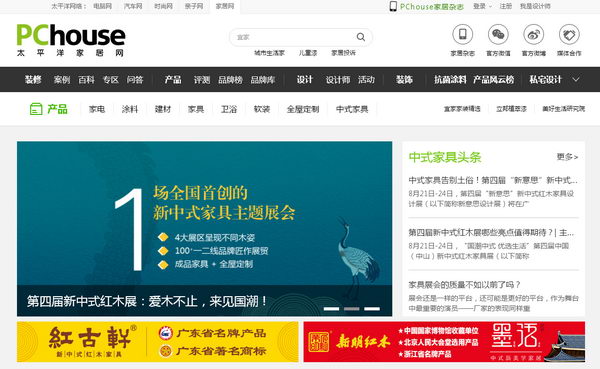The width and height of the screenshot is (600, 369).
Task: Open the 媒体合作 handshake icon
Action: tap(569, 34)
